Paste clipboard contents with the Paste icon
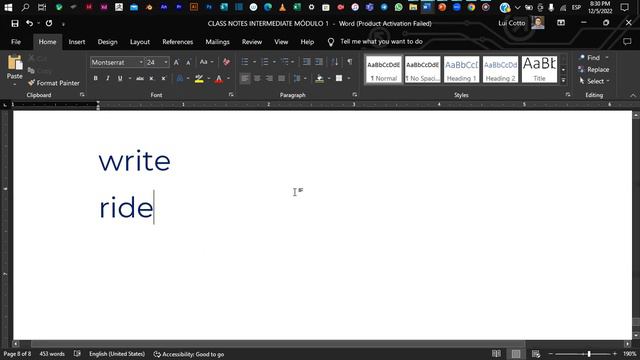Image resolution: width=640 pixels, height=360 pixels. click(x=15, y=63)
